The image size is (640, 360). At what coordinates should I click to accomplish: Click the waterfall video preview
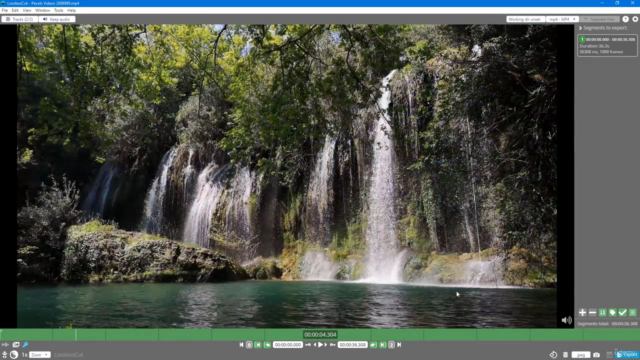(x=287, y=176)
